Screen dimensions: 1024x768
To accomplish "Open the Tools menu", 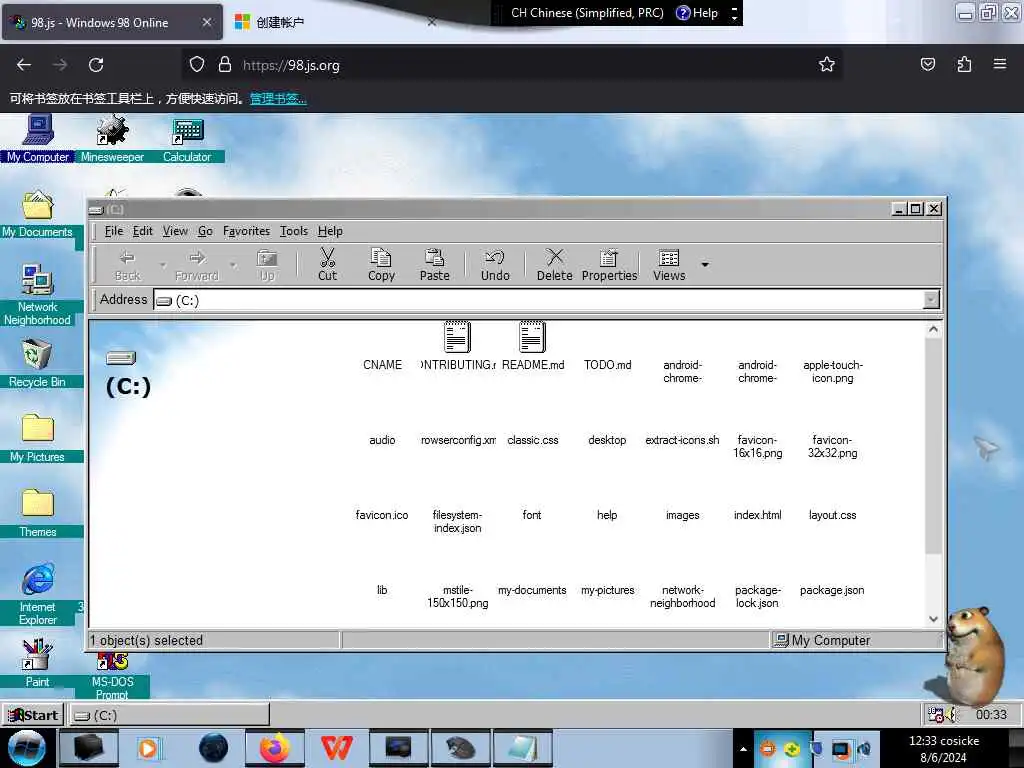I will click(294, 231).
